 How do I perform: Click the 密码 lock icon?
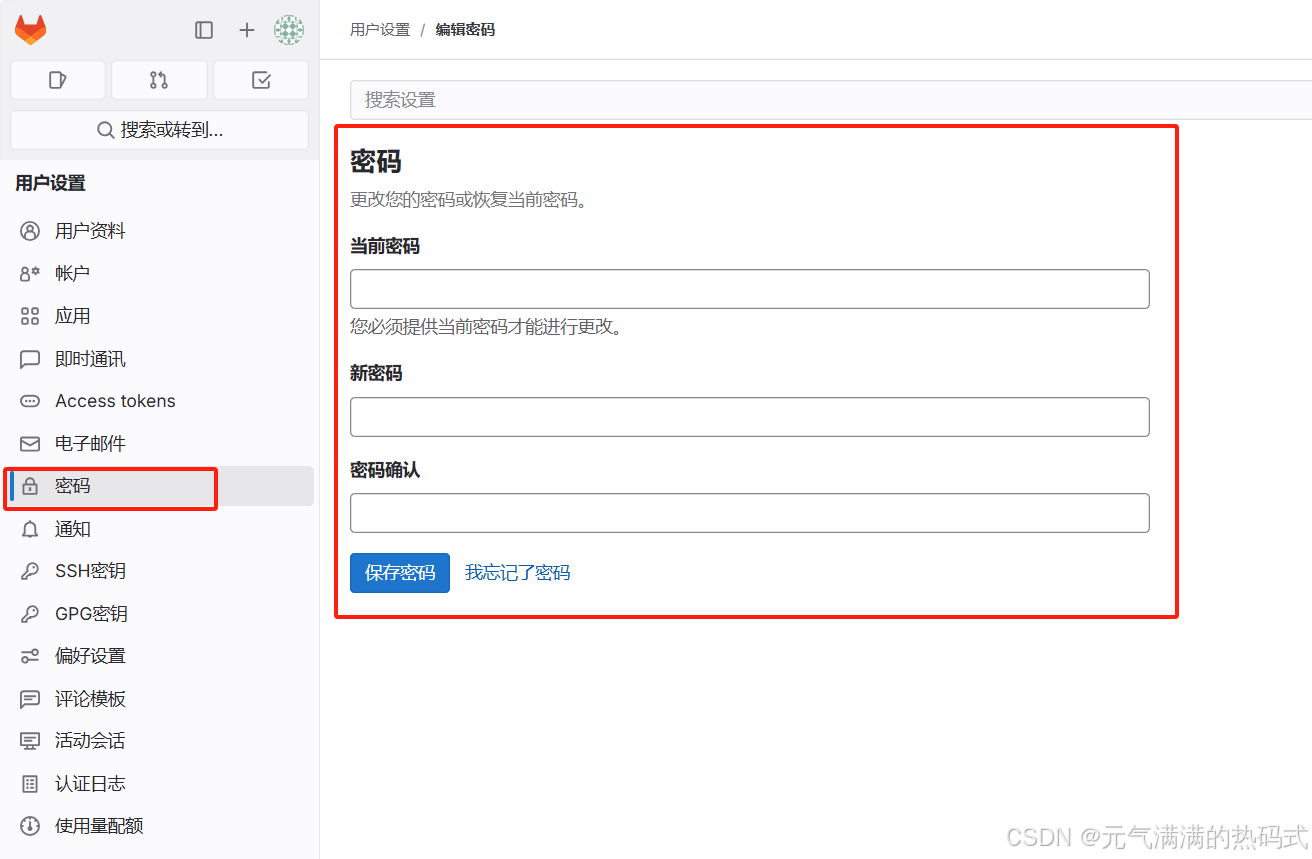[x=30, y=486]
